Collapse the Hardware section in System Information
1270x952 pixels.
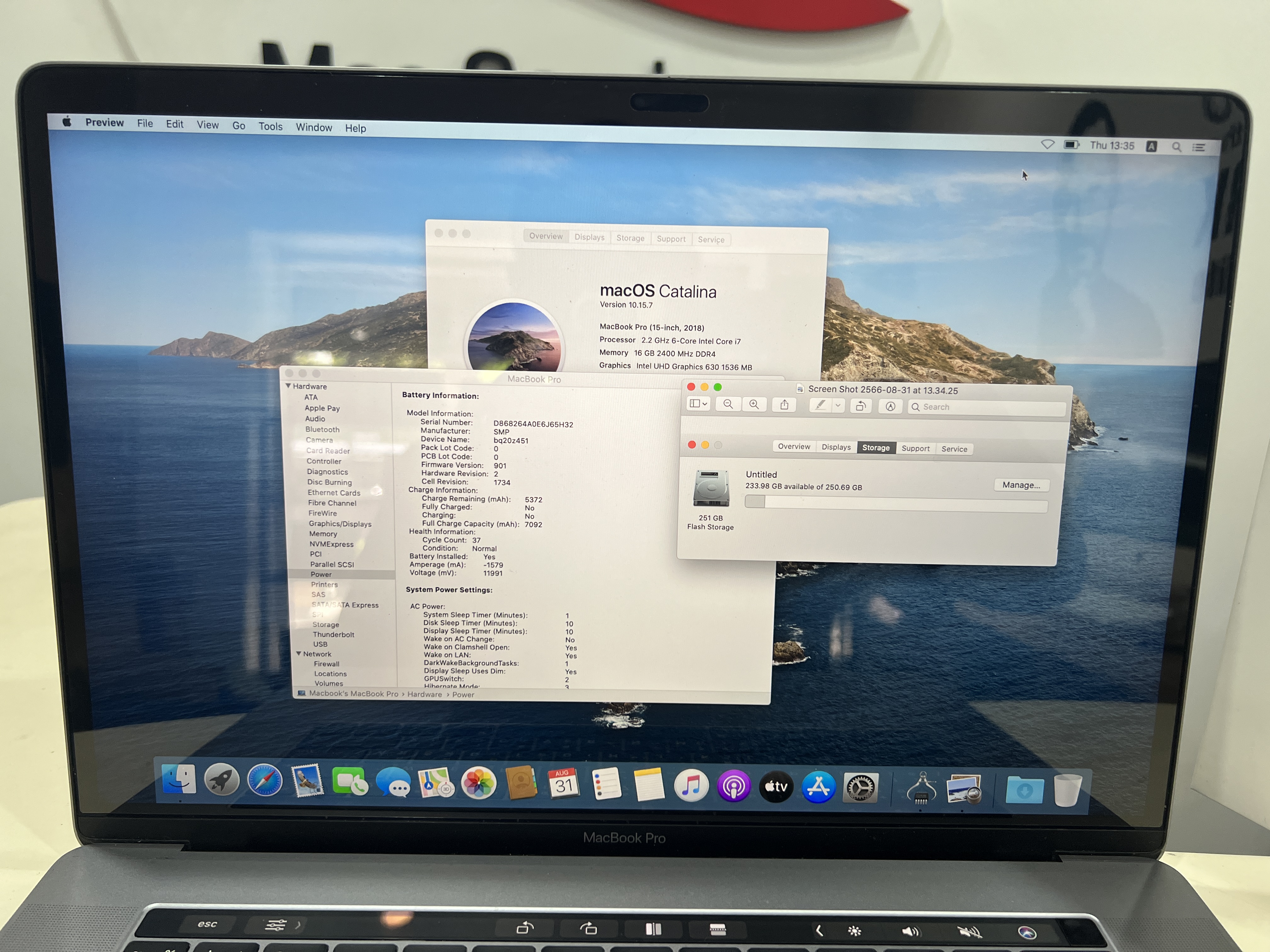pos(289,386)
